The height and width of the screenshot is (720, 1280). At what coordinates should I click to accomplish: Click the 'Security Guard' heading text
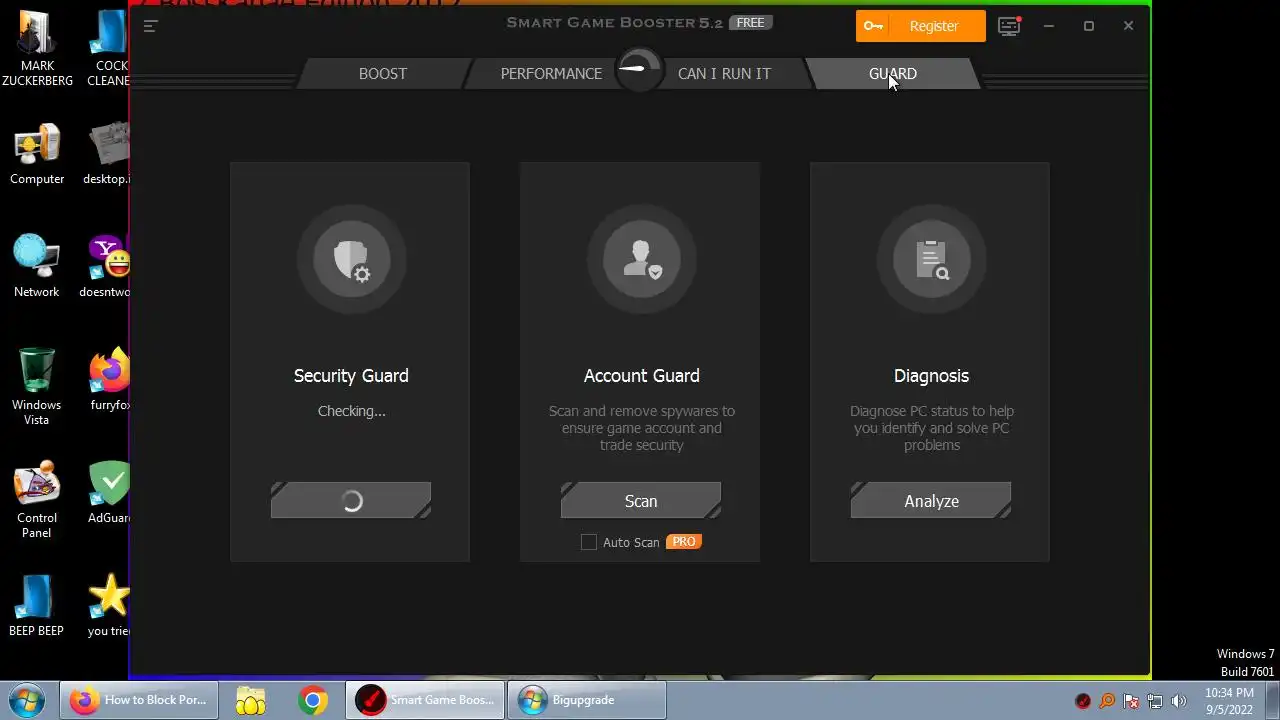tap(351, 376)
